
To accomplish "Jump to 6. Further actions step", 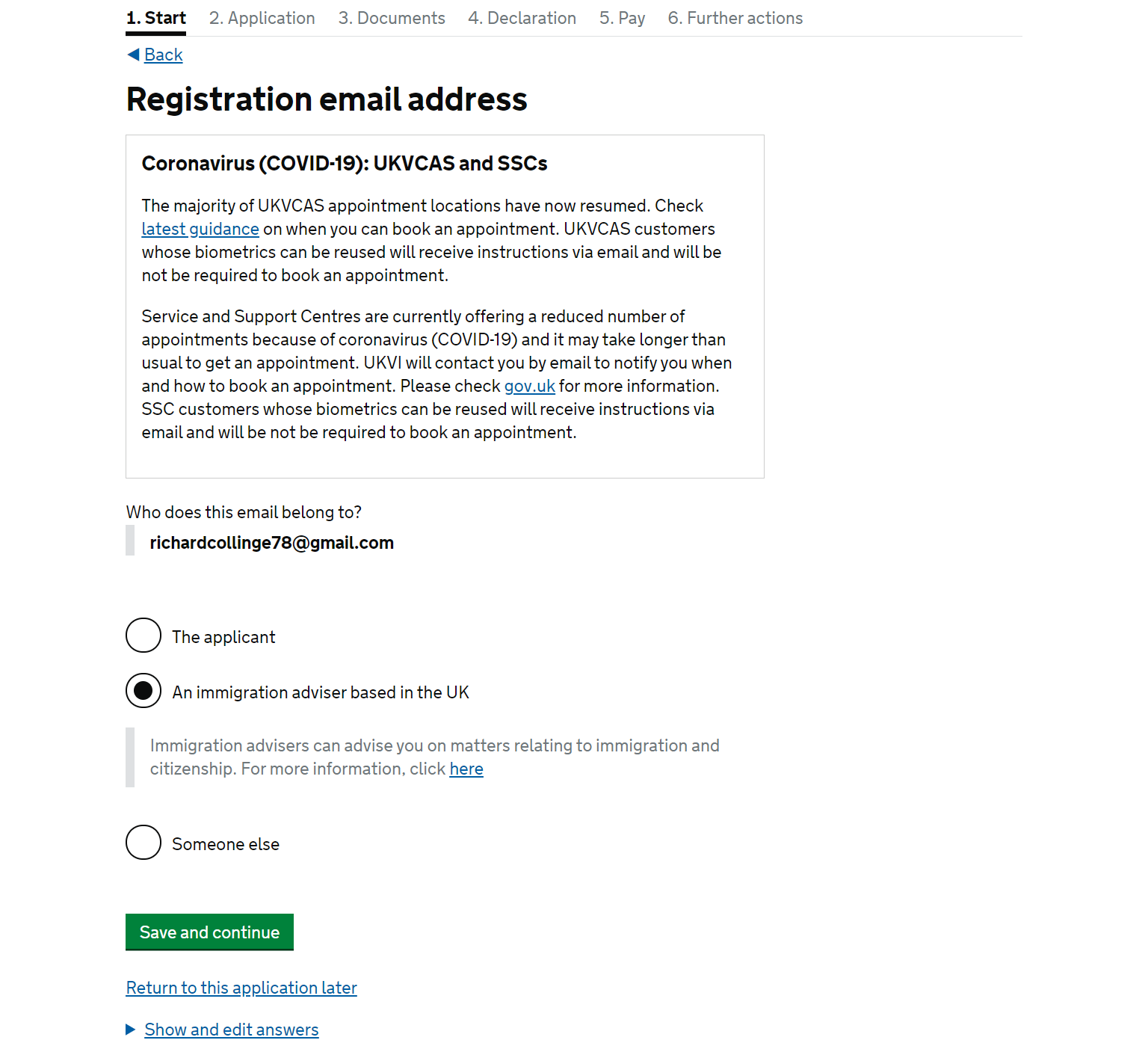I will click(x=735, y=18).
